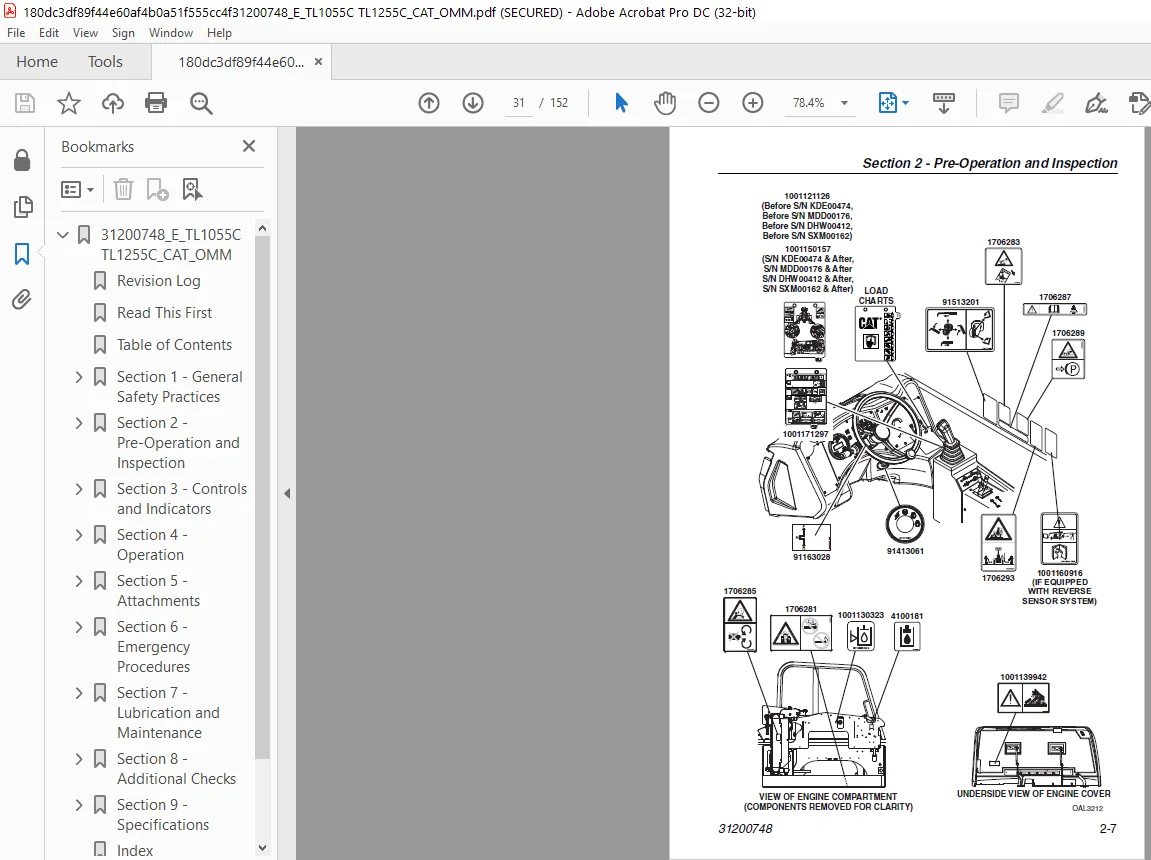This screenshot has height=860, width=1151.
Task: Expand Section 8 - Additional Checks
Action: click(x=79, y=759)
